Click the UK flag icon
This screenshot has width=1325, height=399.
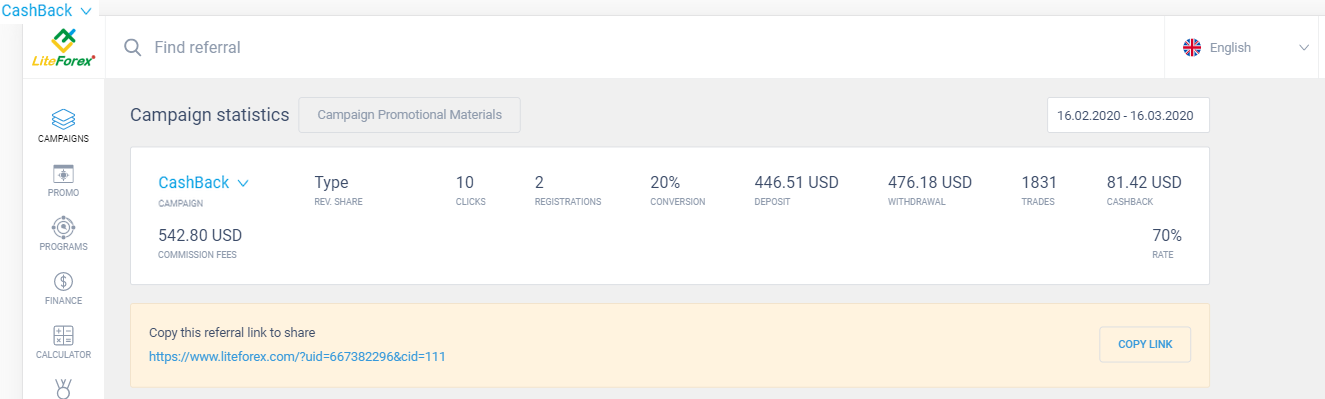pos(1192,47)
